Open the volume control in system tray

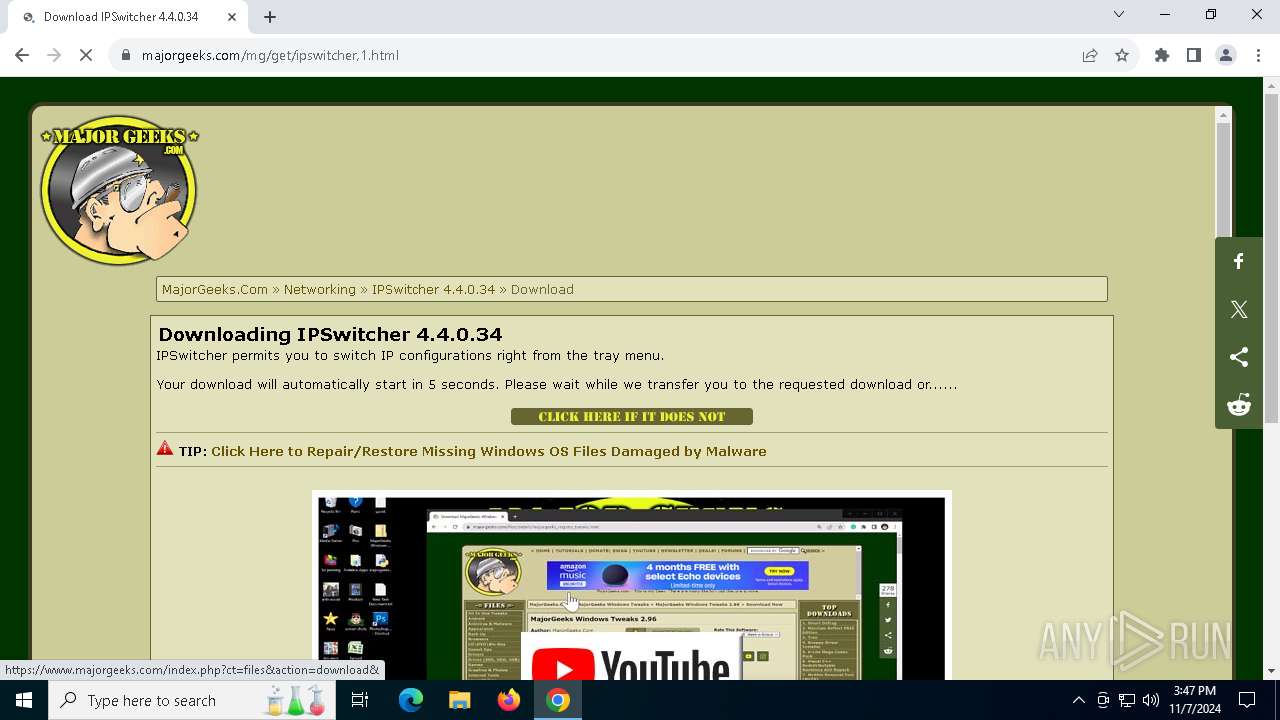(1151, 700)
